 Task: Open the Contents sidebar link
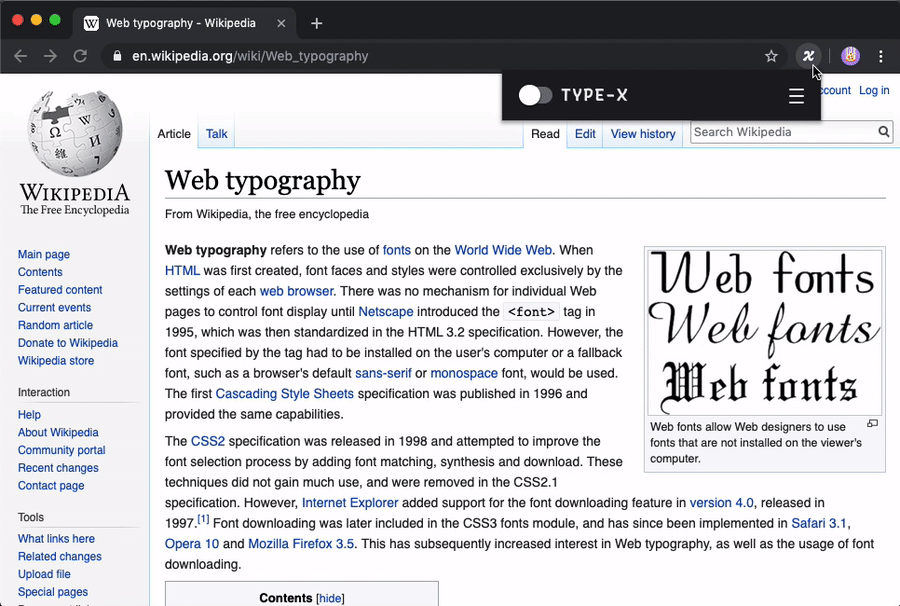pos(40,272)
